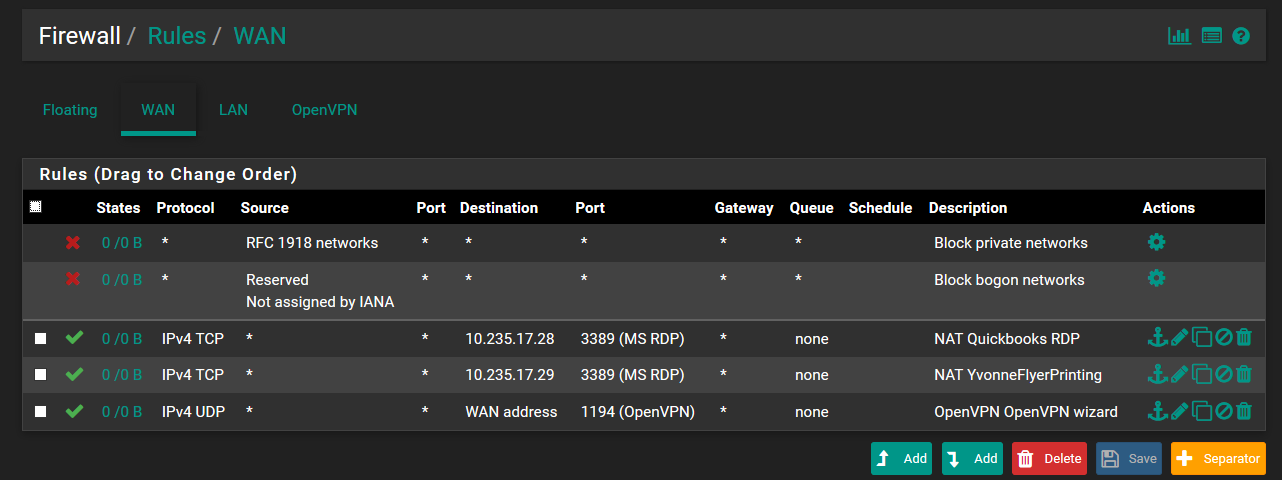The width and height of the screenshot is (1282, 480).
Task: Open settings gear for Block private networks
Action: [1156, 242]
